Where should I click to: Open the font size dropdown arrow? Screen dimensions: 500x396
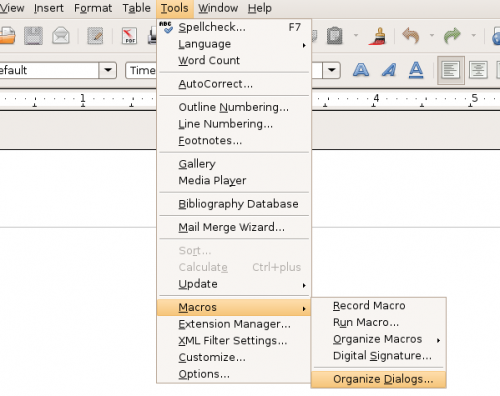(331, 70)
